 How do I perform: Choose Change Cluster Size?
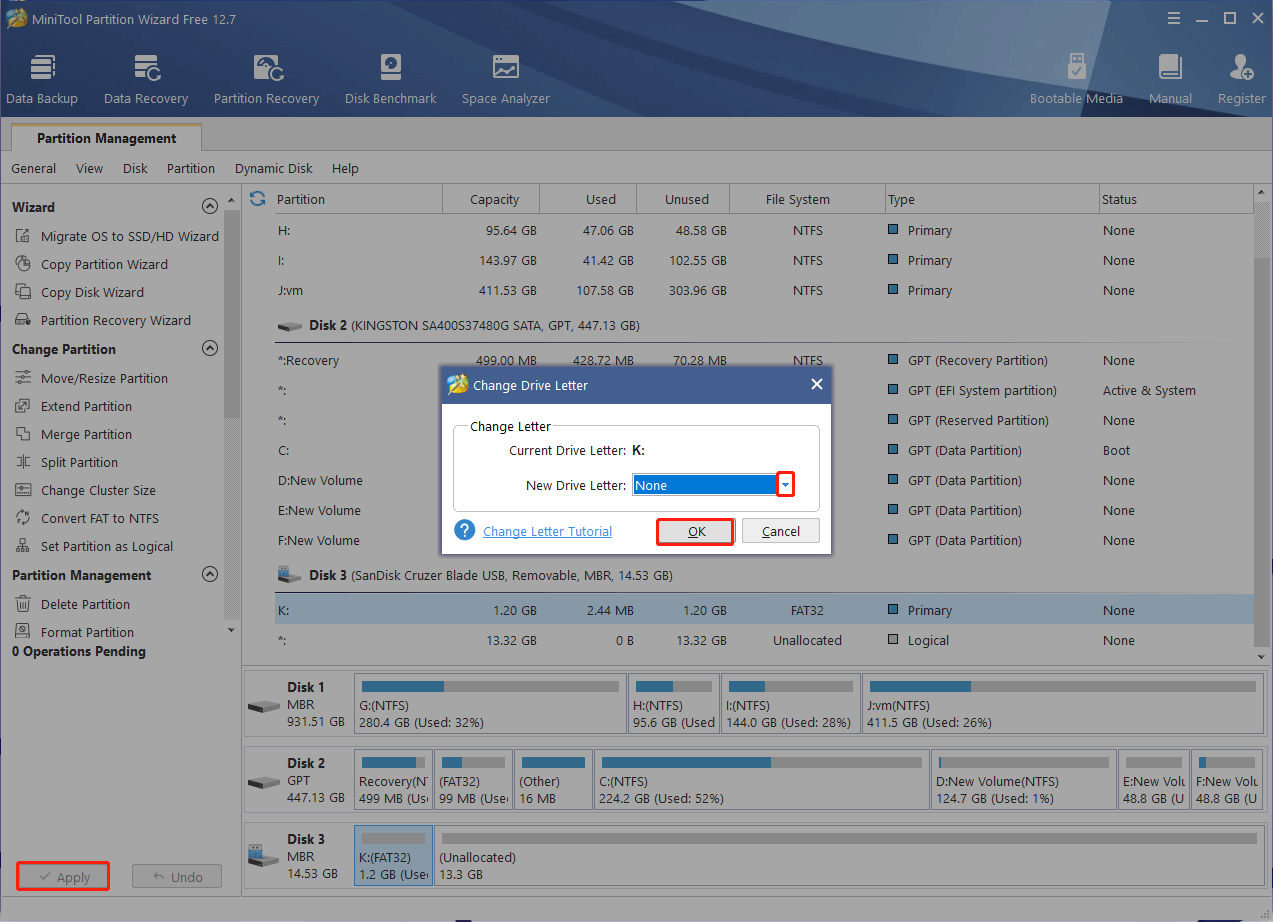86,491
